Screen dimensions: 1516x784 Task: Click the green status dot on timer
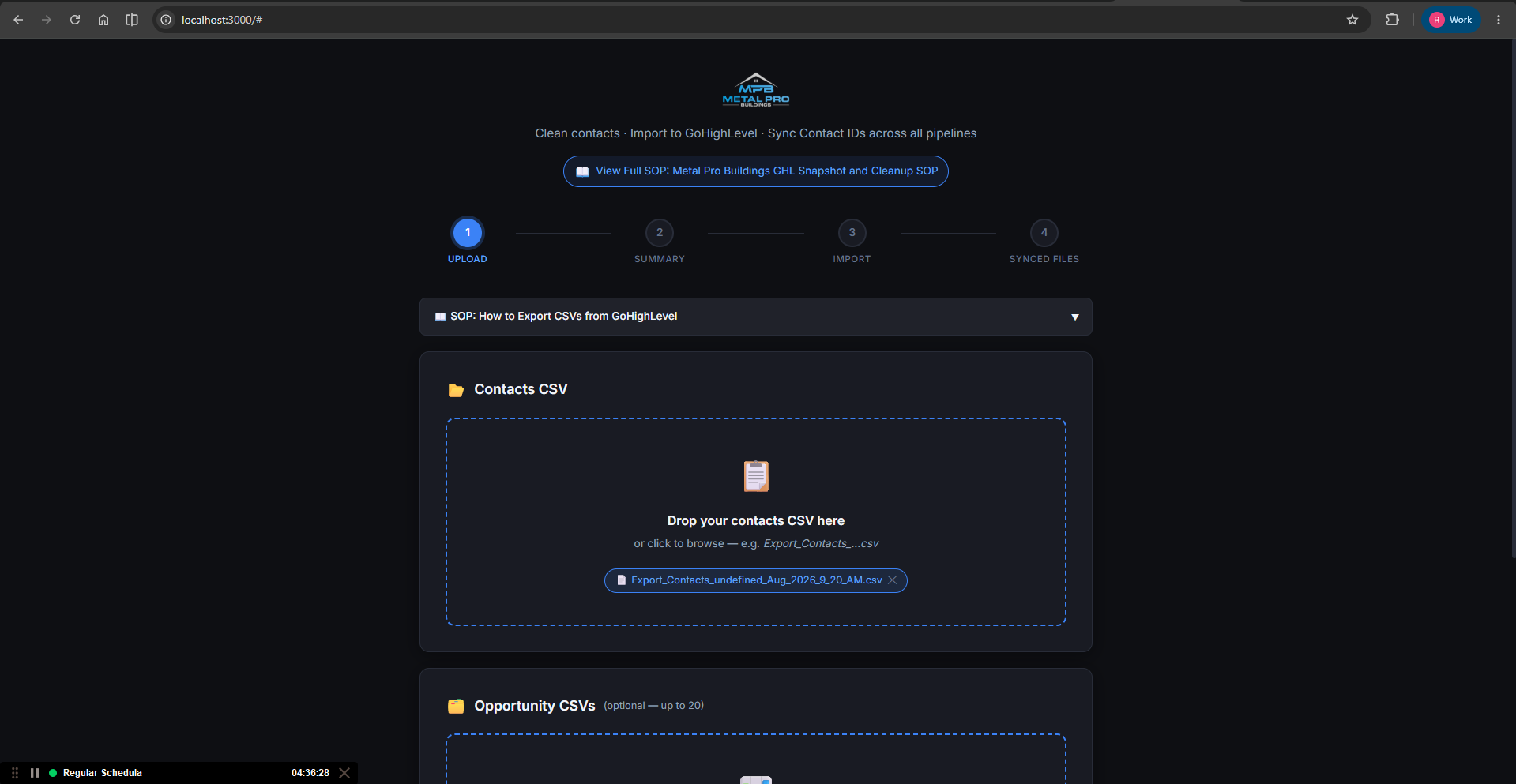53,773
